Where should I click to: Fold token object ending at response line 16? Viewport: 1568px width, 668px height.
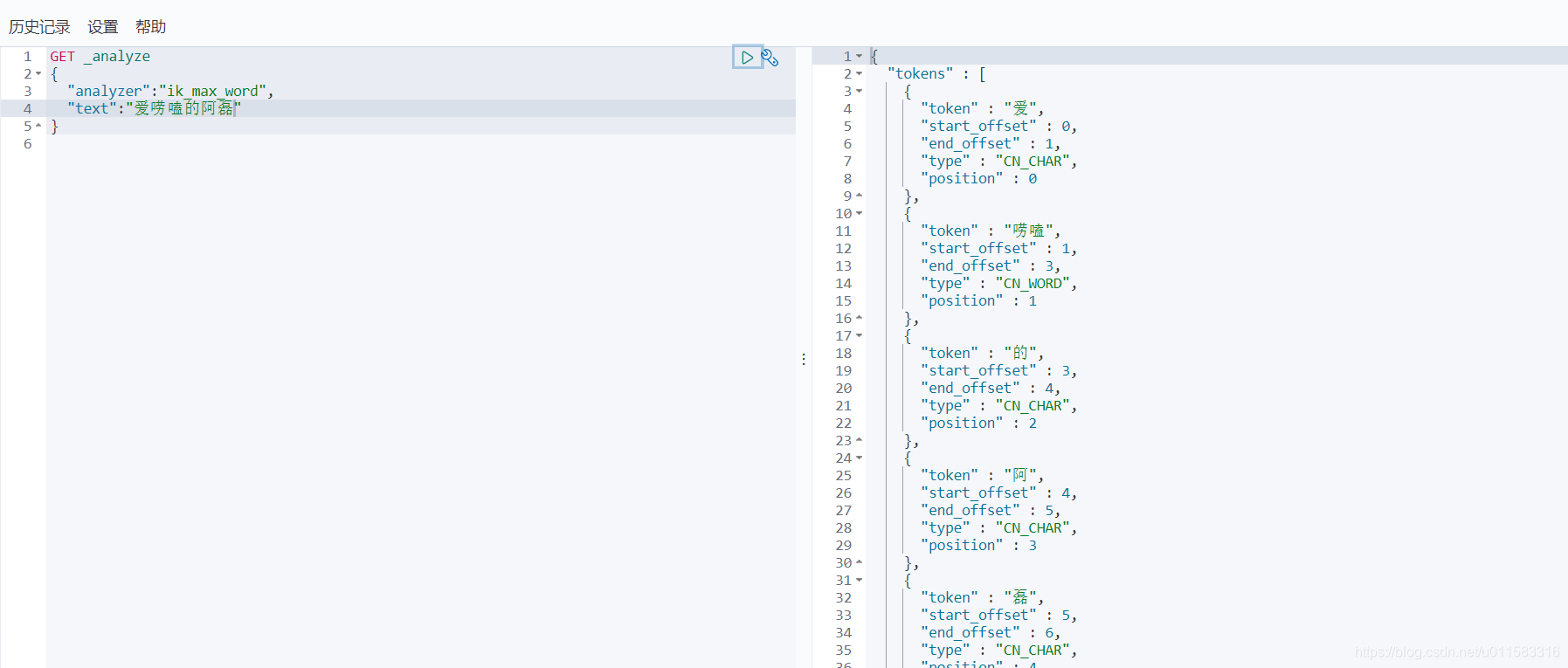tap(860, 318)
